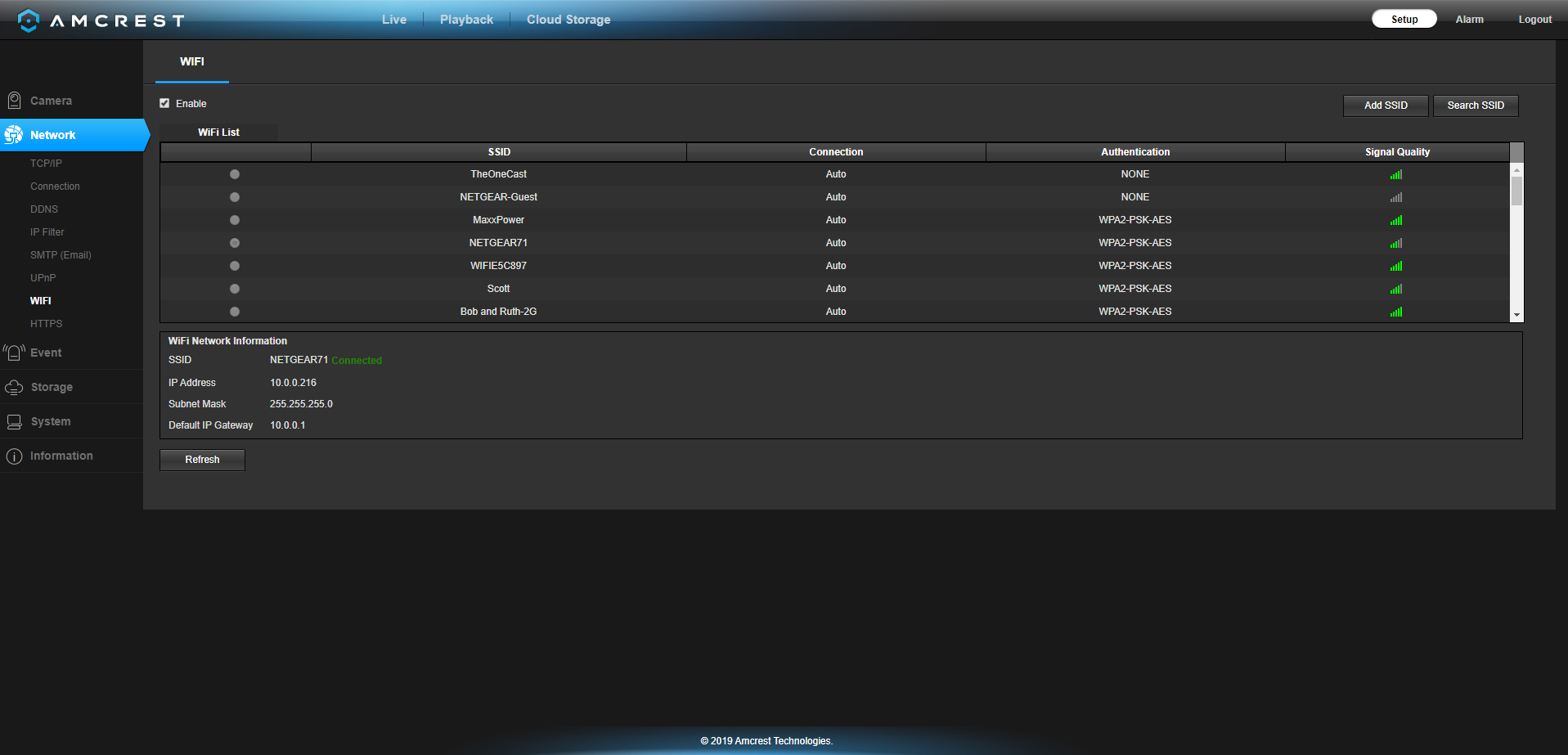This screenshot has height=755, width=1568.
Task: Click the Add SSID button
Action: (1386, 106)
